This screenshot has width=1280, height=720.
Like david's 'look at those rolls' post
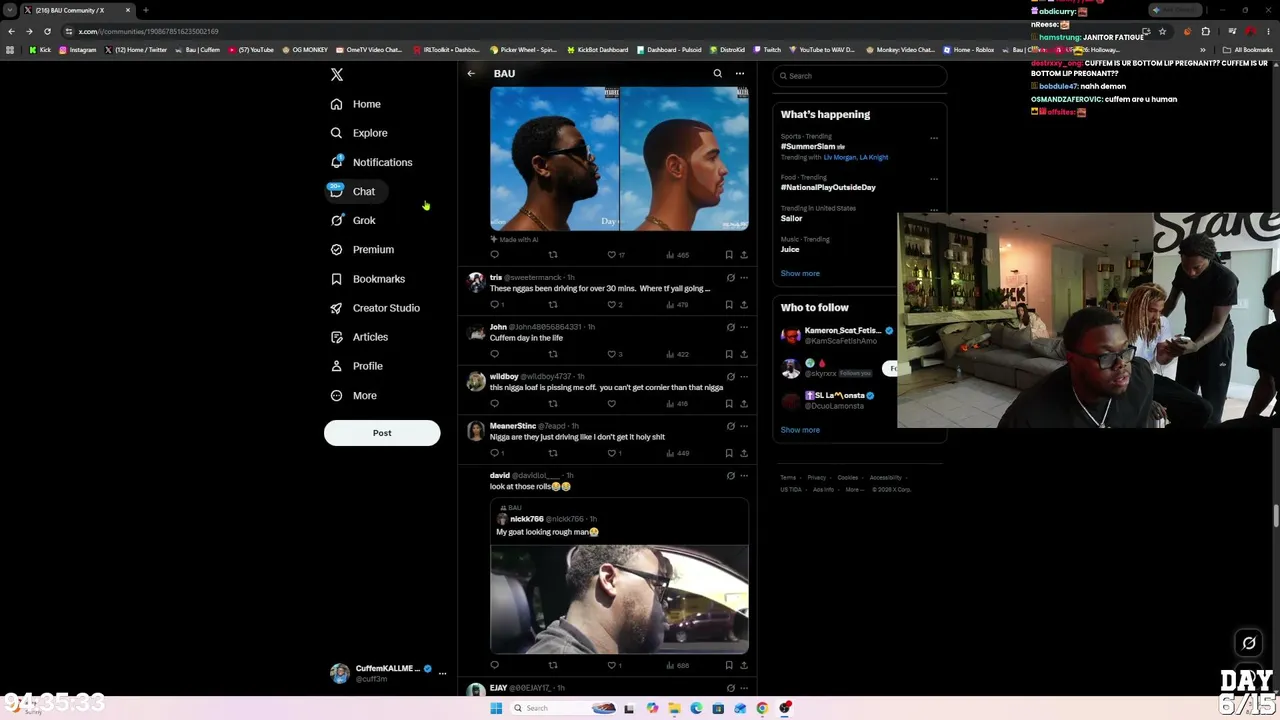[x=612, y=665]
